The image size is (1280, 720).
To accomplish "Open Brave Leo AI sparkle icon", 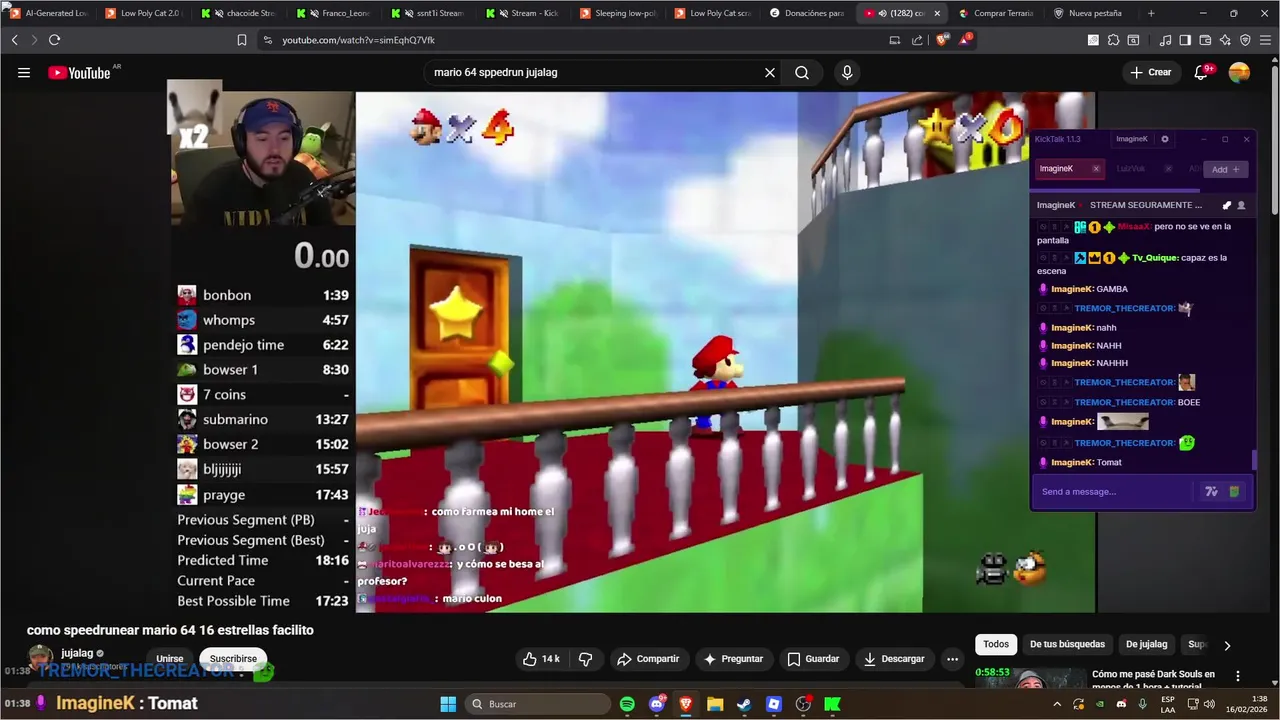I will coord(1225,40).
